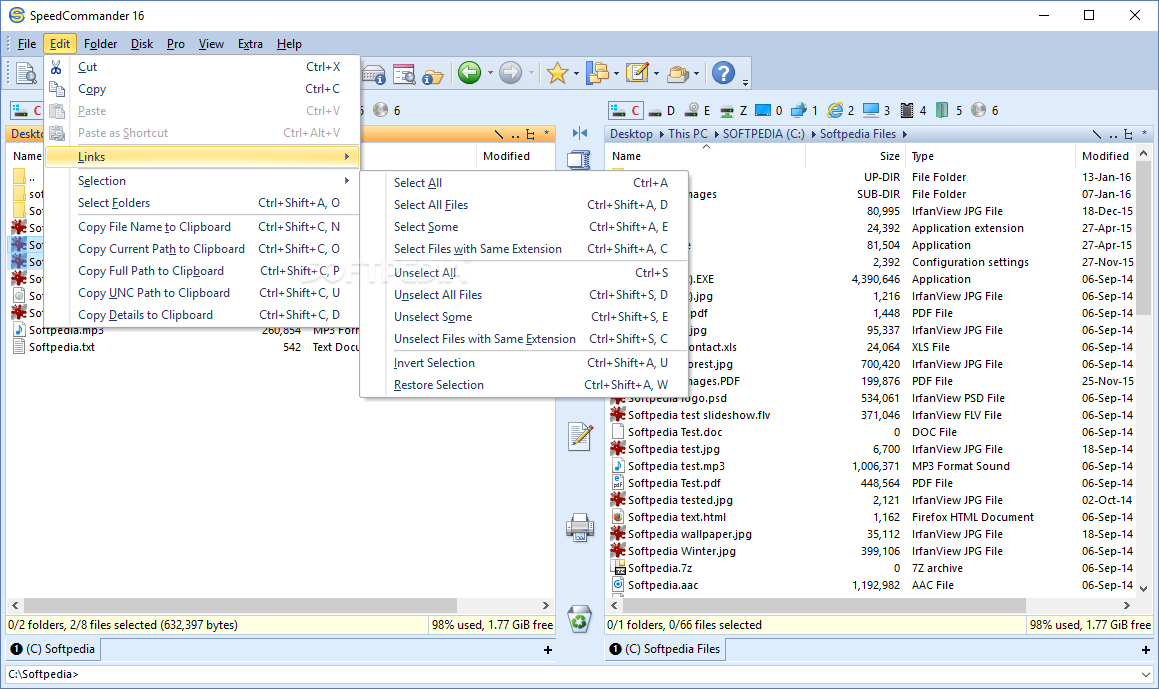Screen dimensions: 1159x689
Task: Click the asterisk button in left path bar
Action: (x=546, y=134)
